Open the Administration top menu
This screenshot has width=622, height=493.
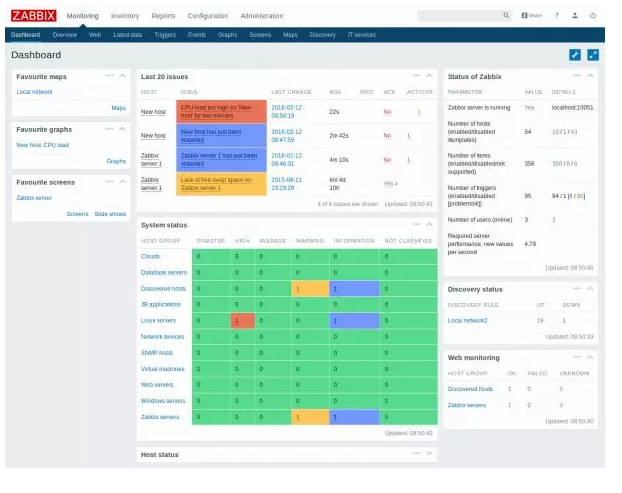click(262, 16)
